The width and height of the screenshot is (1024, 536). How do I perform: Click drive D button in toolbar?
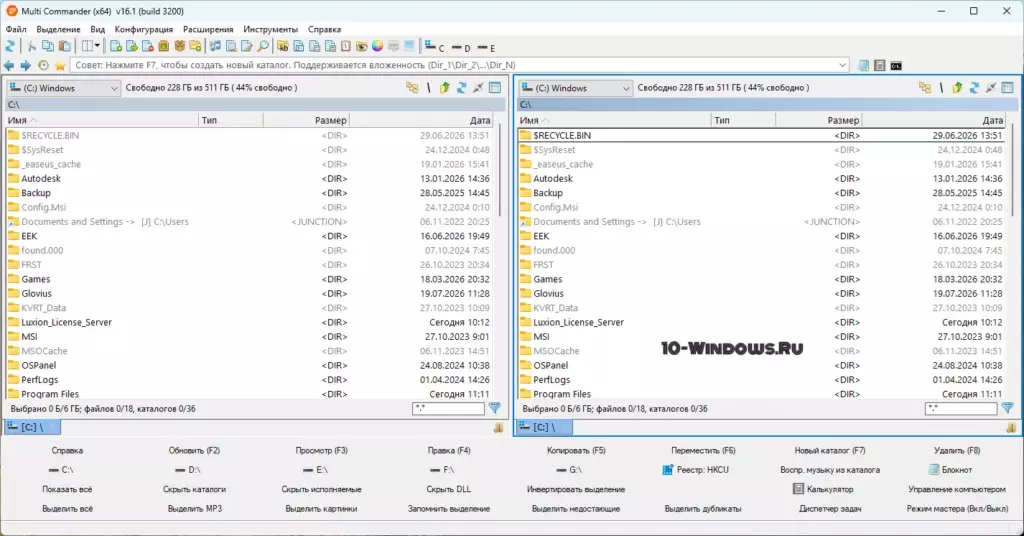461,47
